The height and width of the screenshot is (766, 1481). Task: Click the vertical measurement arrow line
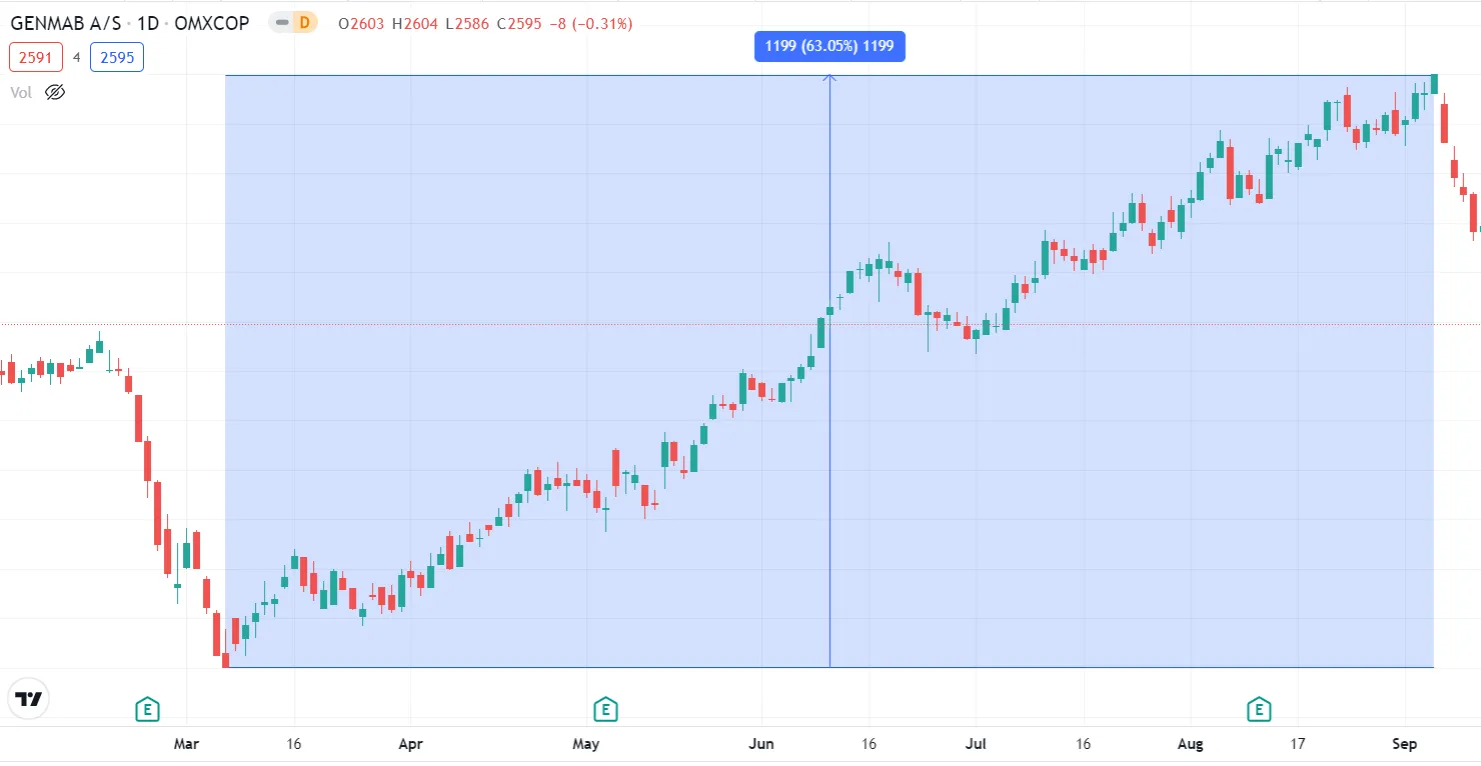point(829,400)
